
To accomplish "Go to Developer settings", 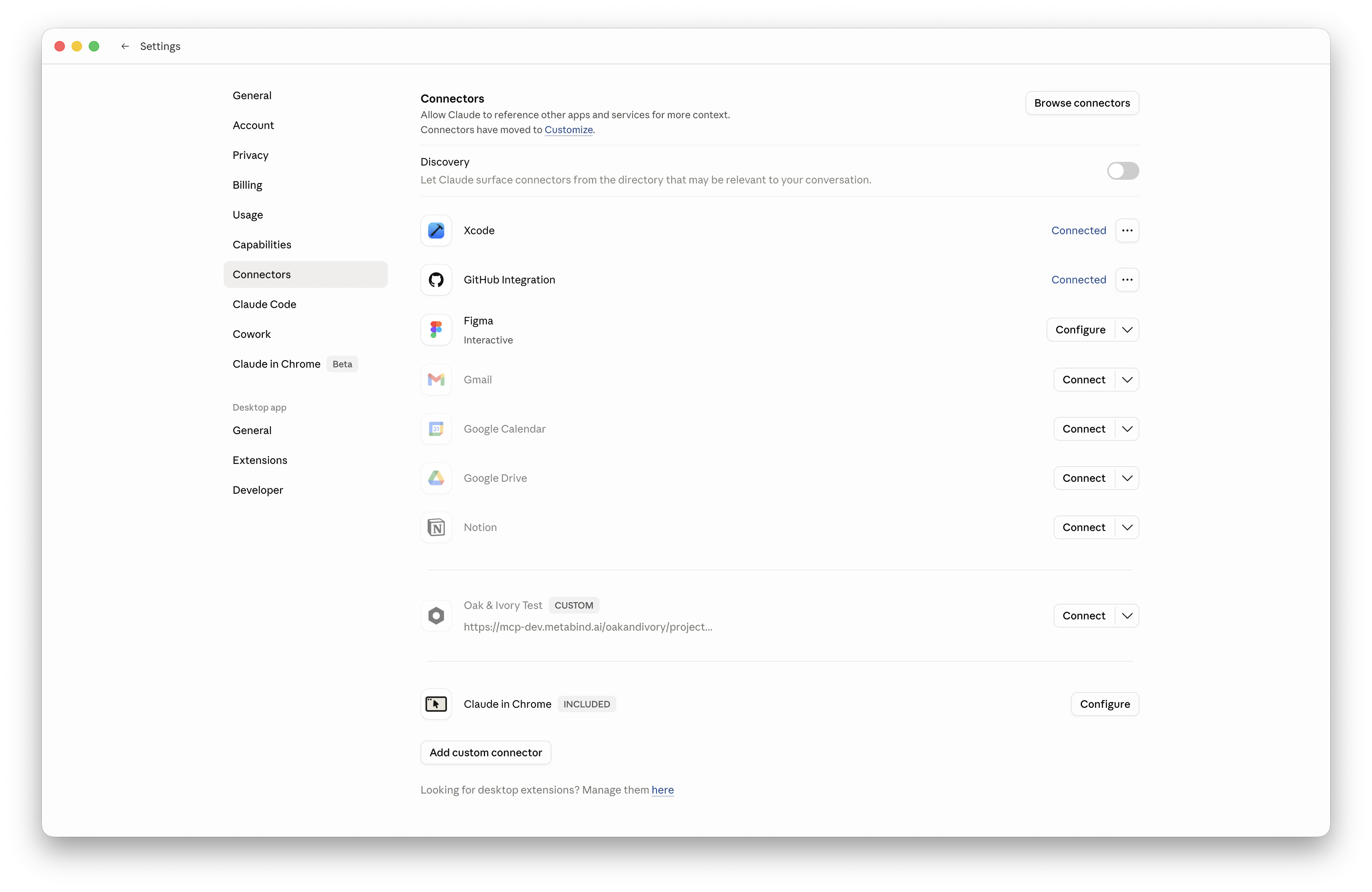I will [305, 490].
